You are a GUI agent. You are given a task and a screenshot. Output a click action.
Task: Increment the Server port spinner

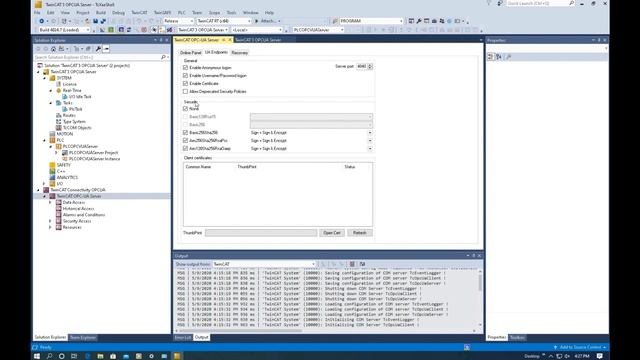pos(370,65)
